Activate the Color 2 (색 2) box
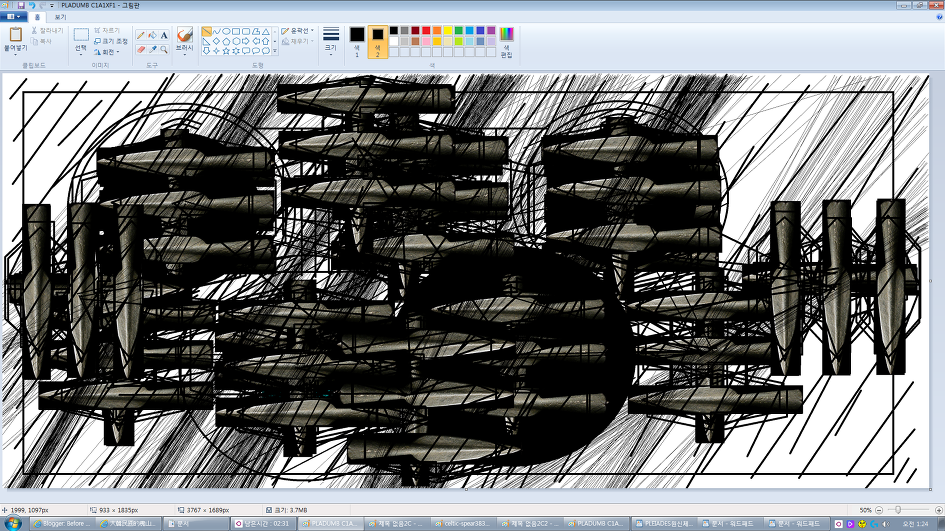The width and height of the screenshot is (945, 531). tap(378, 40)
